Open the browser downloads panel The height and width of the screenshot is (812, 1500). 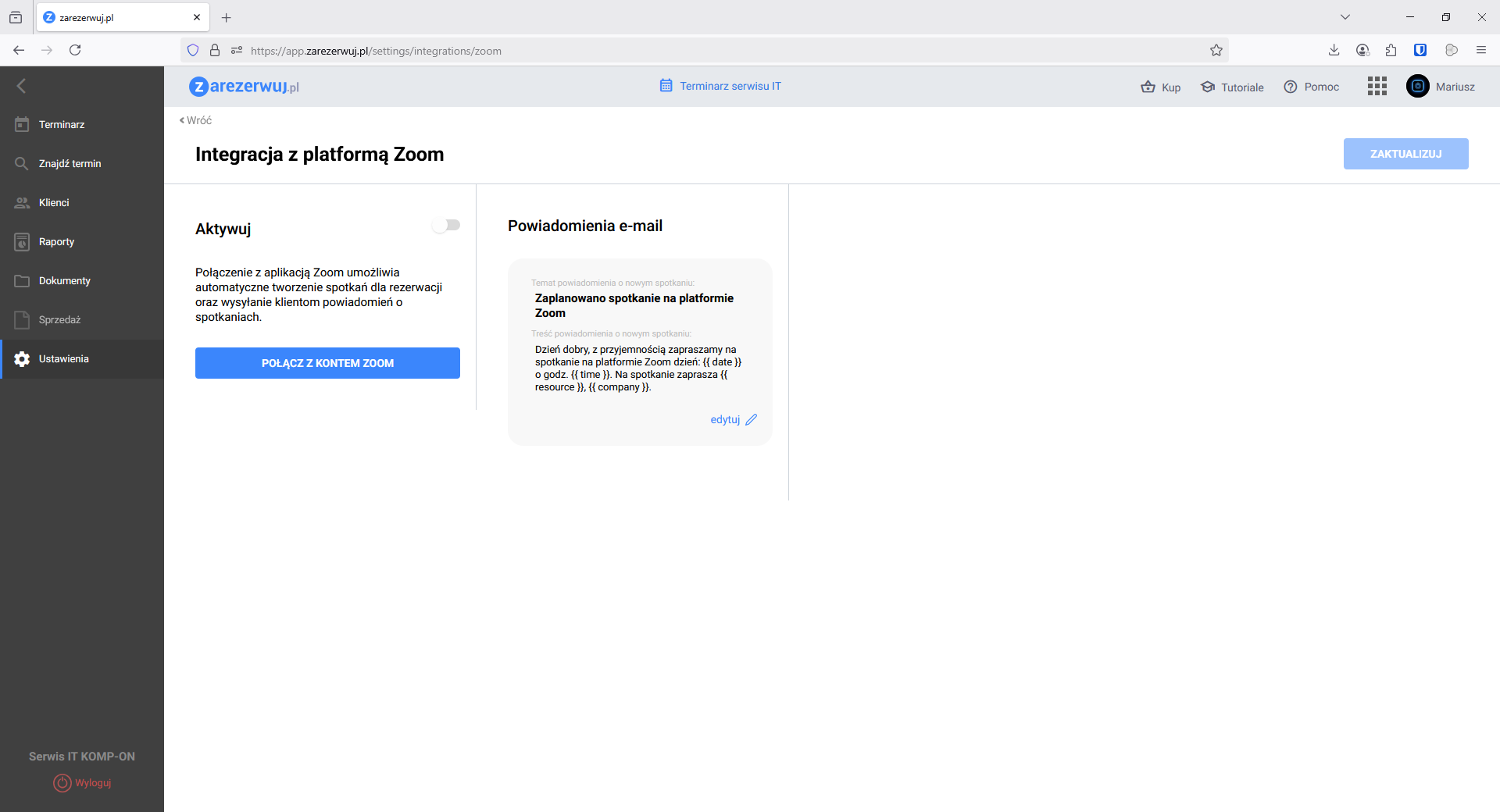(1334, 50)
